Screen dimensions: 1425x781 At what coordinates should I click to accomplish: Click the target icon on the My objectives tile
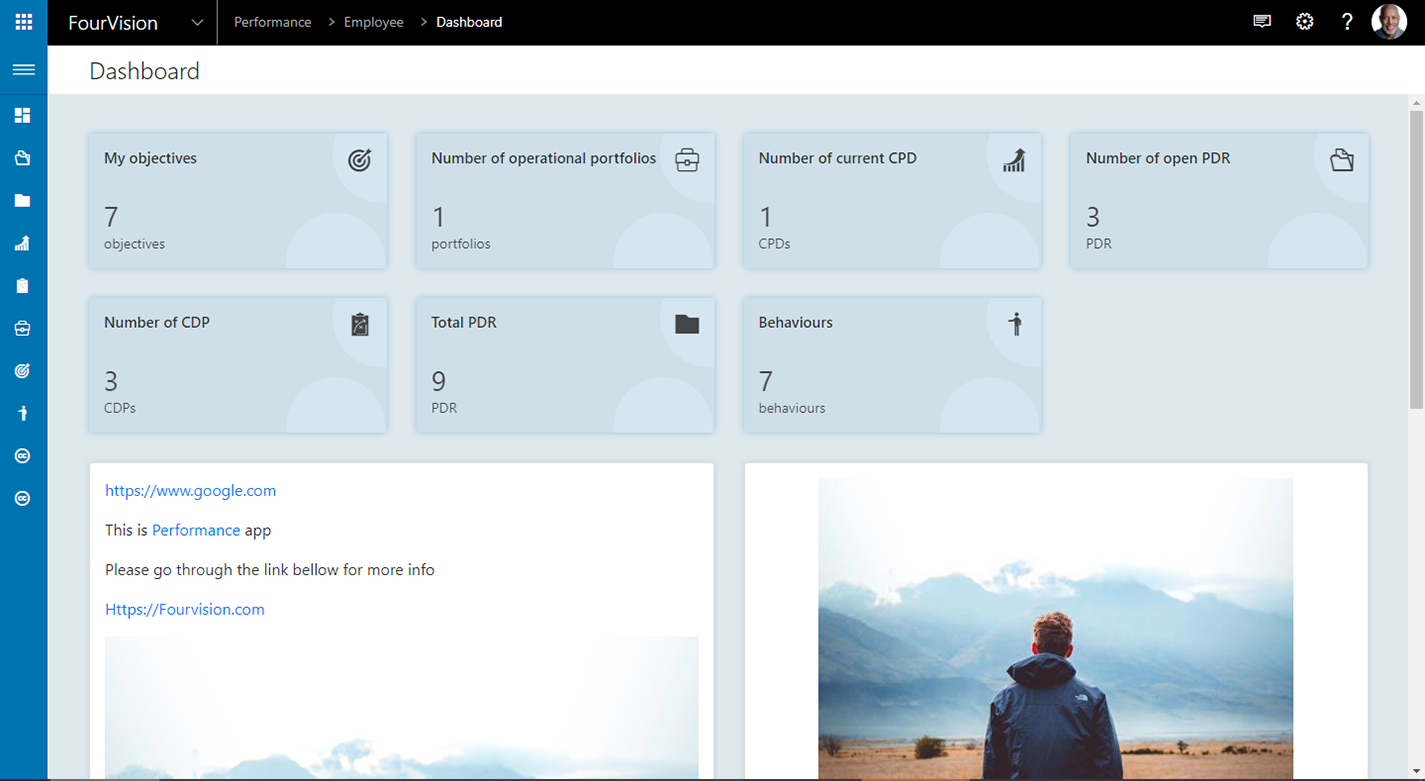click(x=360, y=160)
